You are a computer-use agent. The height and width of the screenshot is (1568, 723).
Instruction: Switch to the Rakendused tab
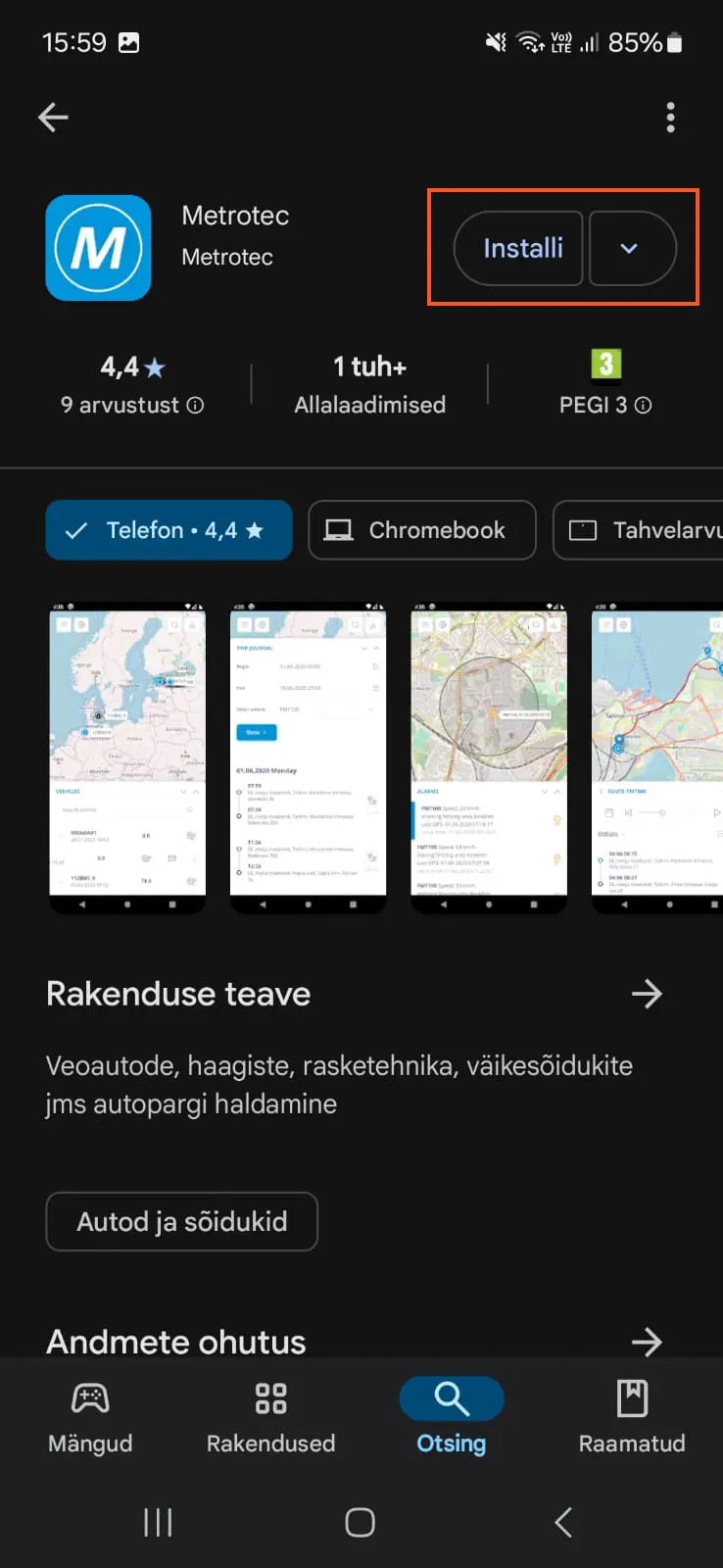(x=270, y=1417)
